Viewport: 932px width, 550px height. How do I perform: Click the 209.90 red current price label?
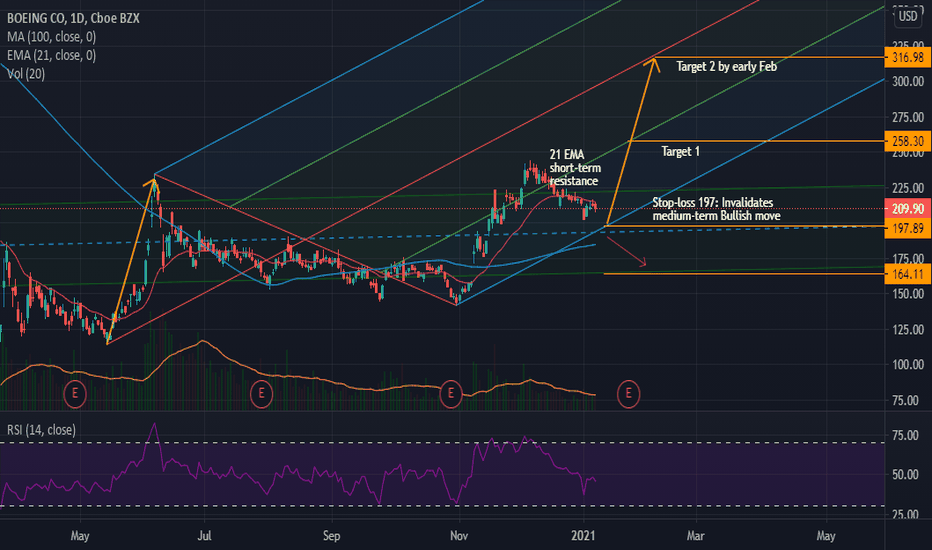(908, 209)
